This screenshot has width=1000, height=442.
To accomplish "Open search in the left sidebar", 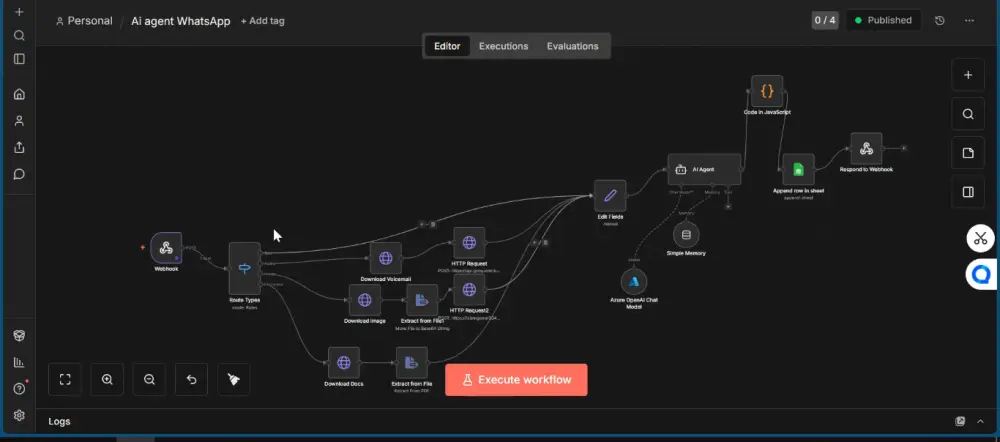I will coord(19,35).
